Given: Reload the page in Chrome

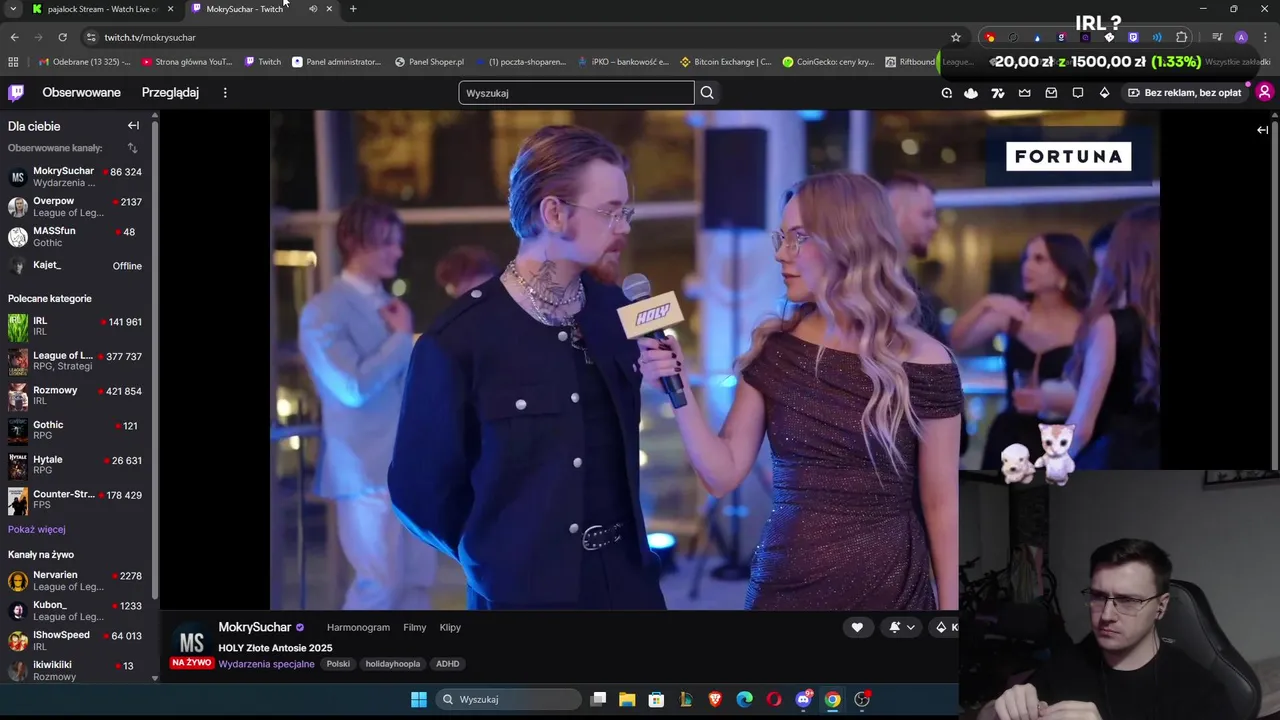Looking at the screenshot, I should pos(62,37).
